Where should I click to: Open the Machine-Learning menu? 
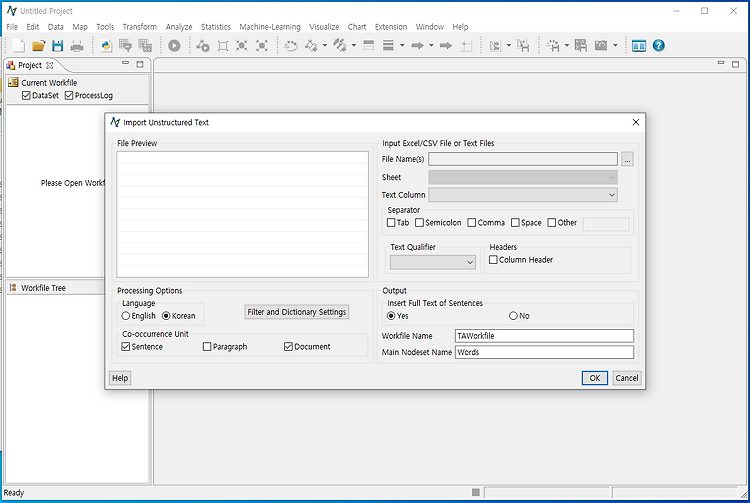pyautogui.click(x=270, y=27)
